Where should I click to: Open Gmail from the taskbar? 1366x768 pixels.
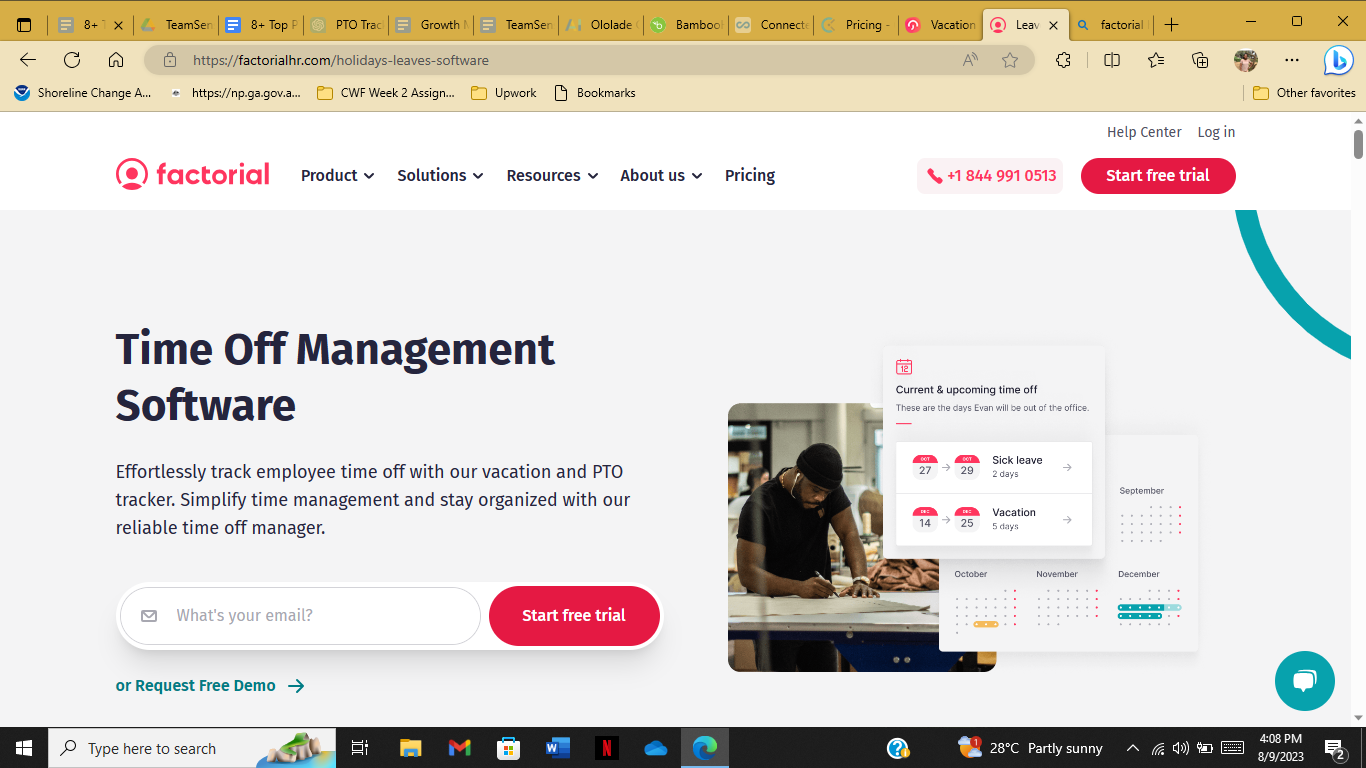(460, 748)
